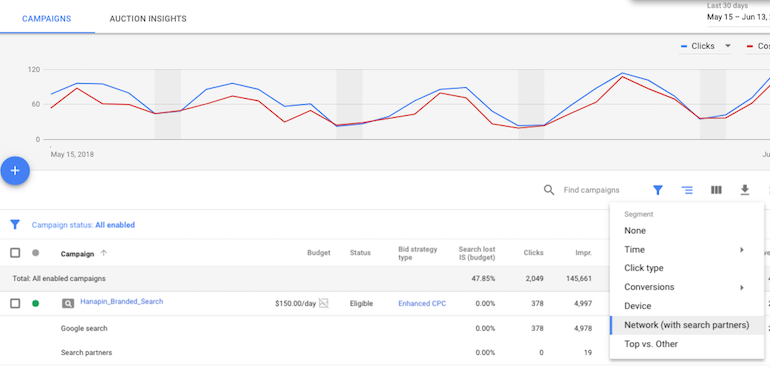
Task: Select Top vs. Other segment option
Action: [687, 344]
